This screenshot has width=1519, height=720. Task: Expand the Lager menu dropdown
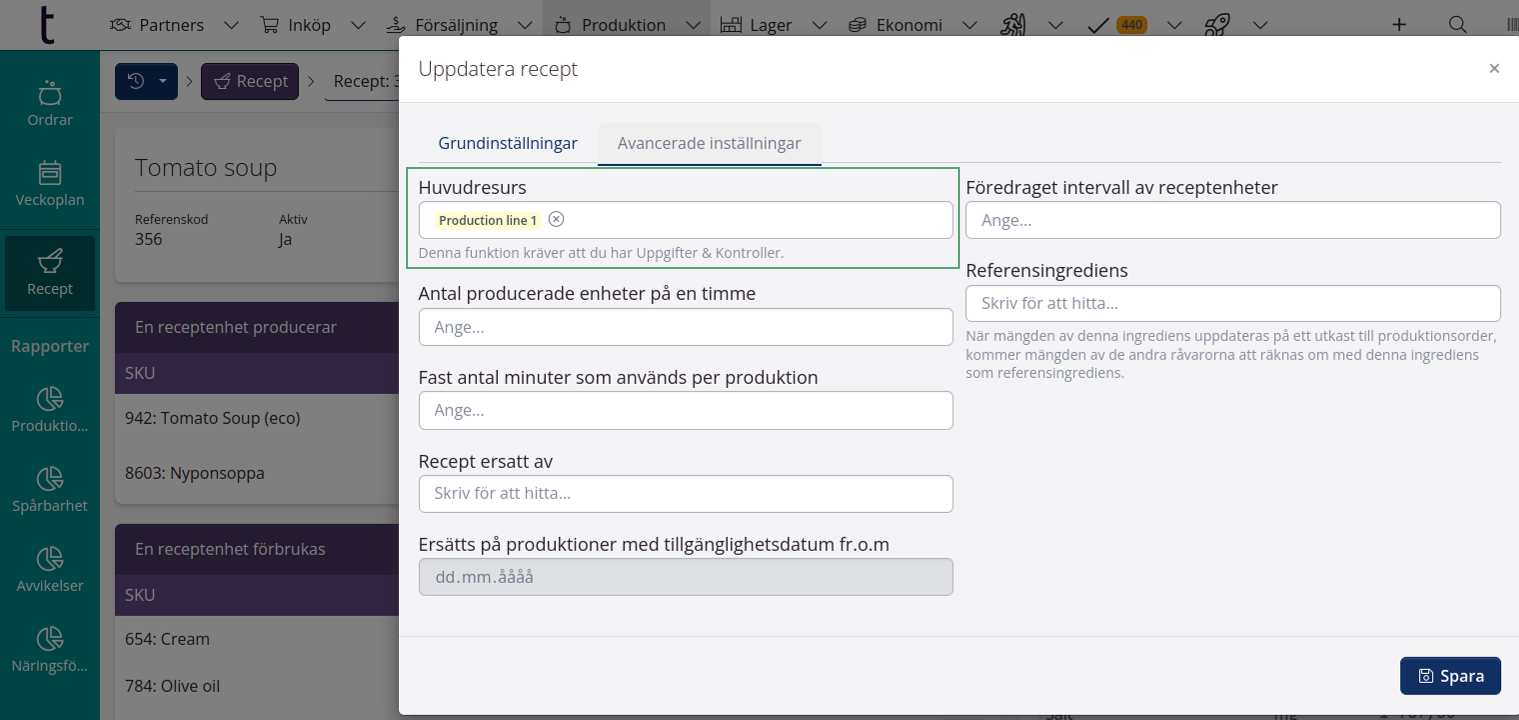[819, 25]
